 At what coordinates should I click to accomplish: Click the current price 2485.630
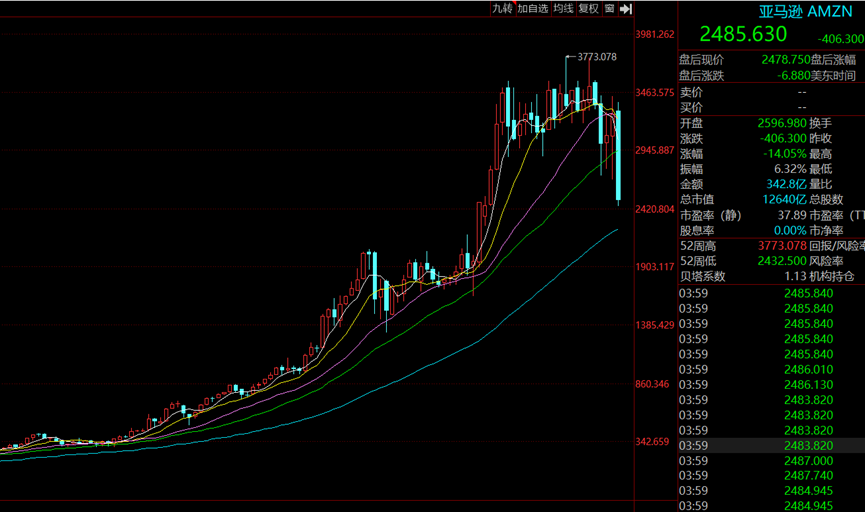(x=743, y=34)
